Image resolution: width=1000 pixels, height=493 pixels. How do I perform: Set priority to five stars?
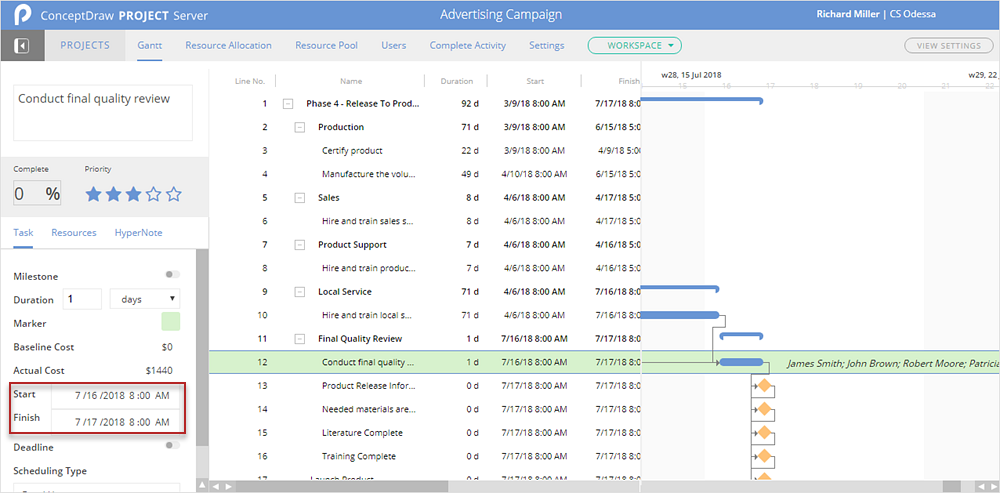click(x=174, y=194)
